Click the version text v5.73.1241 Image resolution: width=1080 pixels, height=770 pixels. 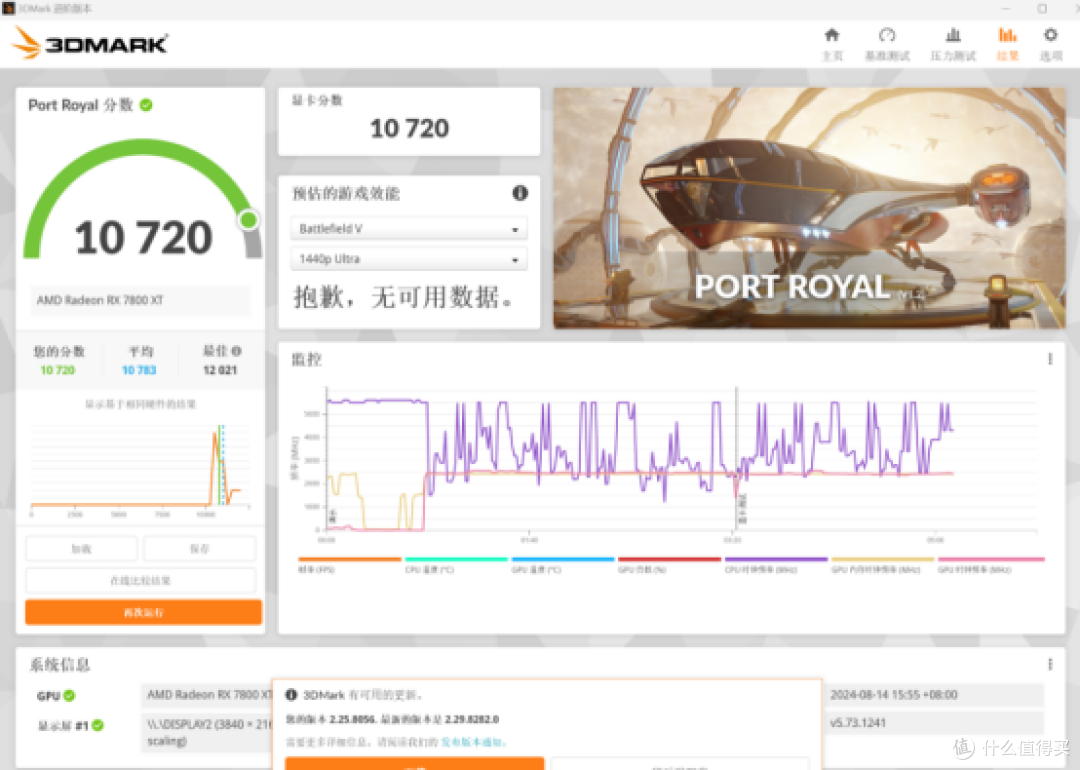click(x=858, y=722)
